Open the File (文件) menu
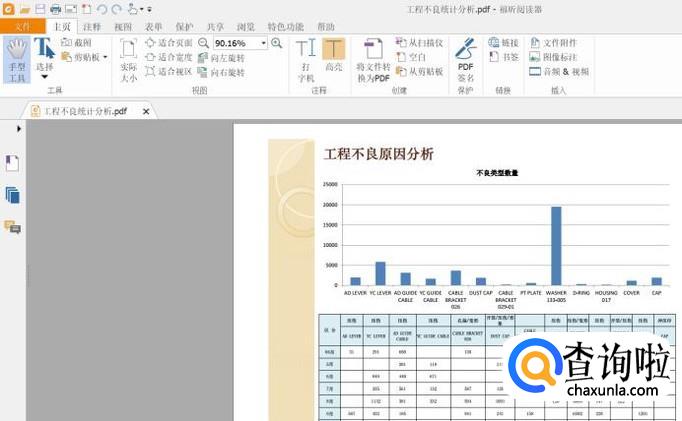The height and width of the screenshot is (421, 682). click(x=23, y=27)
